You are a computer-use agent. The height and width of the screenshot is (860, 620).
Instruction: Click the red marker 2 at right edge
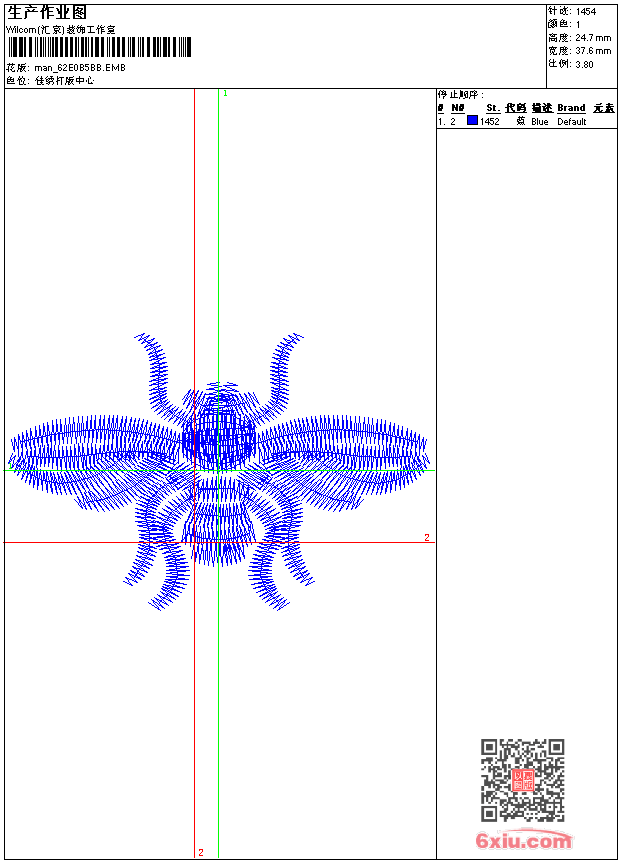pyautogui.click(x=427, y=538)
